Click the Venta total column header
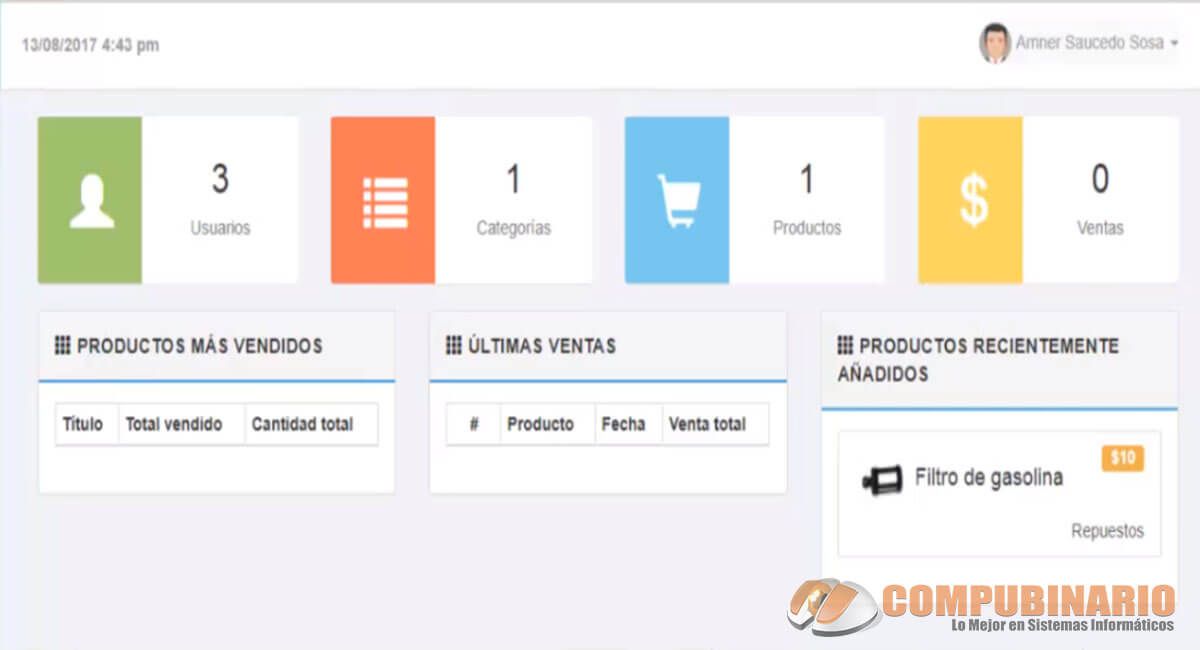This screenshot has height=650, width=1200. (x=707, y=424)
